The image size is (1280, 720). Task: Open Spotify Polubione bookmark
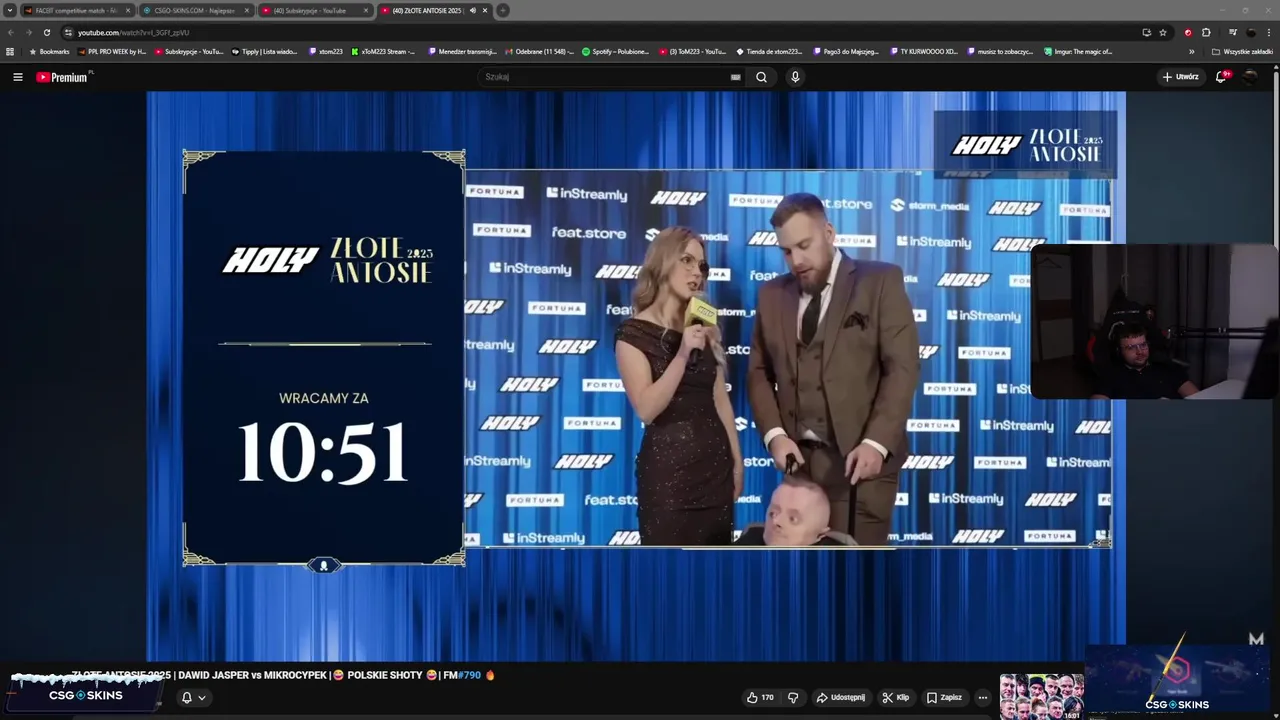point(615,51)
